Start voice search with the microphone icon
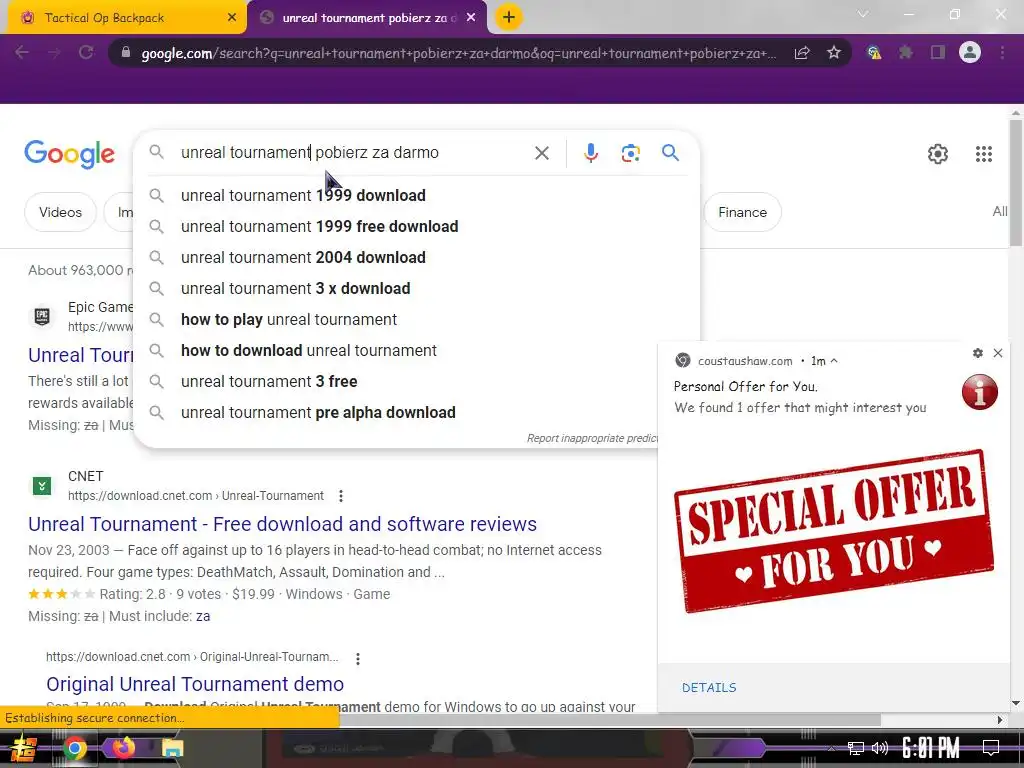 [x=590, y=153]
